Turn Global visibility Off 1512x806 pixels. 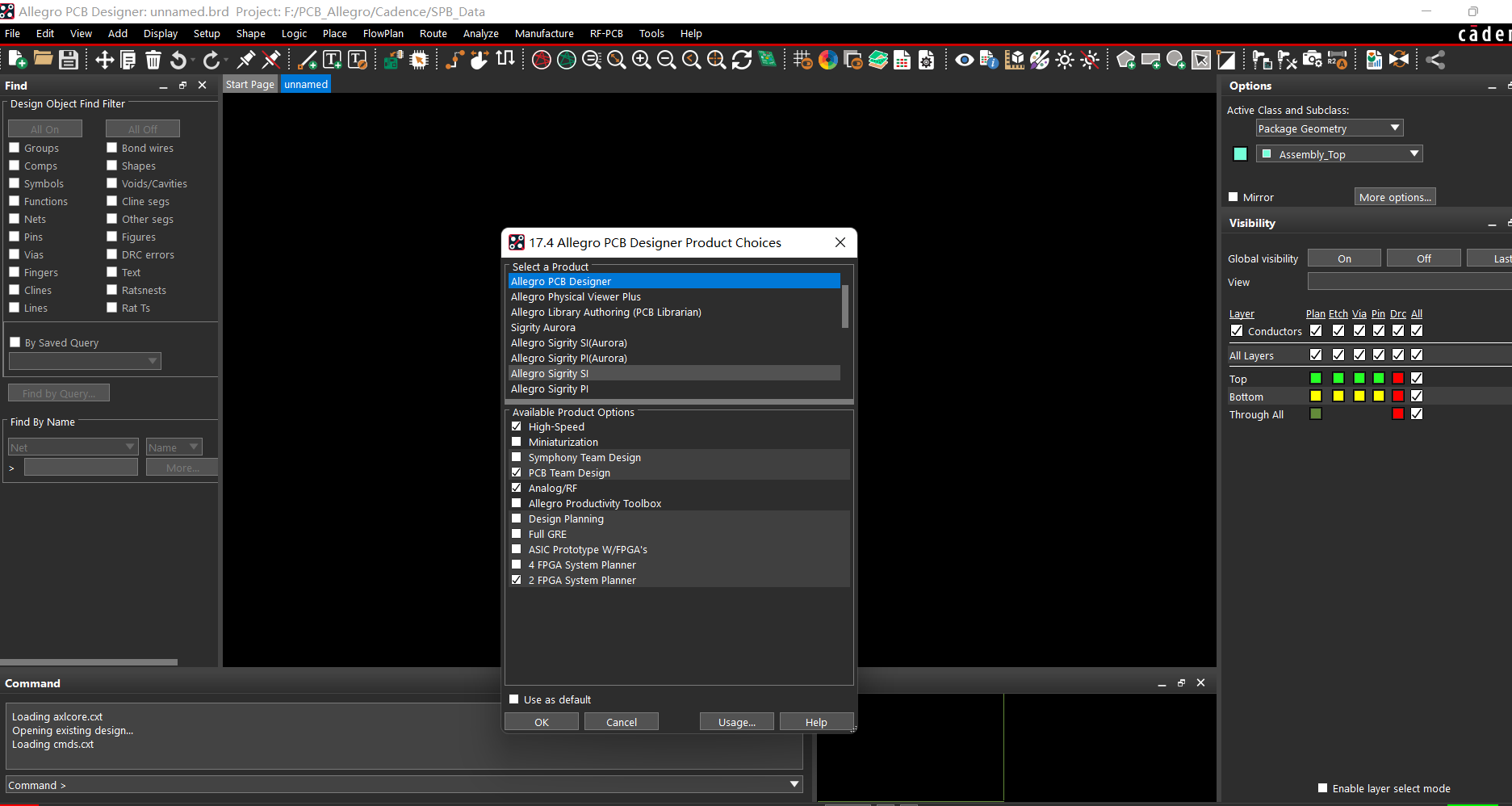pyautogui.click(x=1424, y=258)
